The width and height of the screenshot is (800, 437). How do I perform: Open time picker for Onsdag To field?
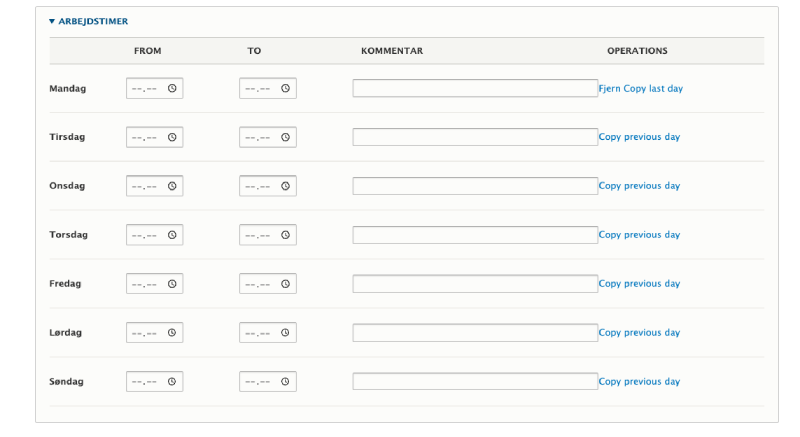click(285, 187)
